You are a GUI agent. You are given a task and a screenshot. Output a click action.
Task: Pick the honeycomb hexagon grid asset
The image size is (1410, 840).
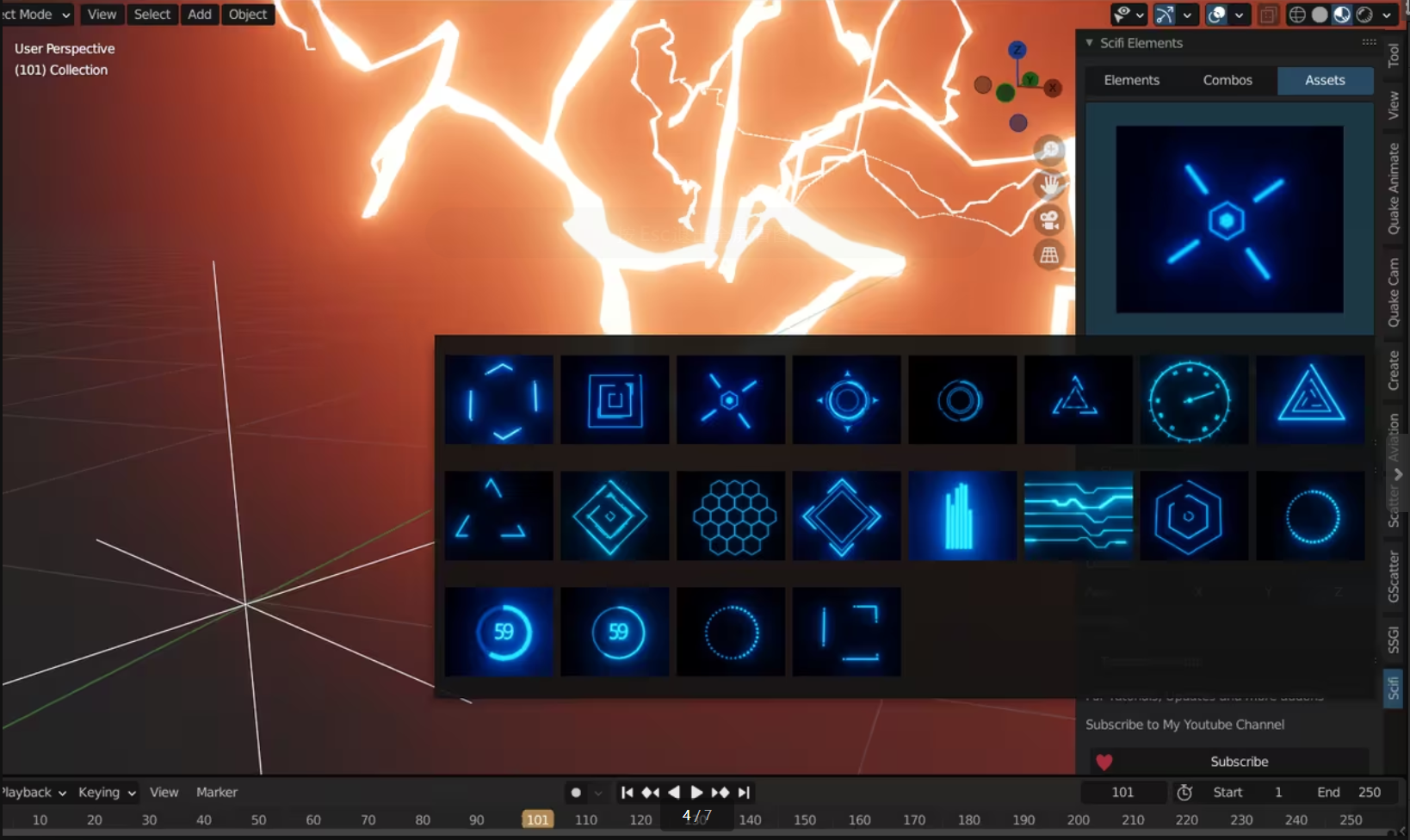[x=731, y=516]
